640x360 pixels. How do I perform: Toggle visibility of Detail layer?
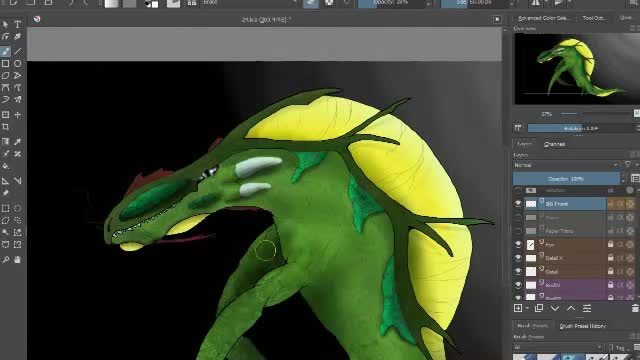pyautogui.click(x=518, y=271)
